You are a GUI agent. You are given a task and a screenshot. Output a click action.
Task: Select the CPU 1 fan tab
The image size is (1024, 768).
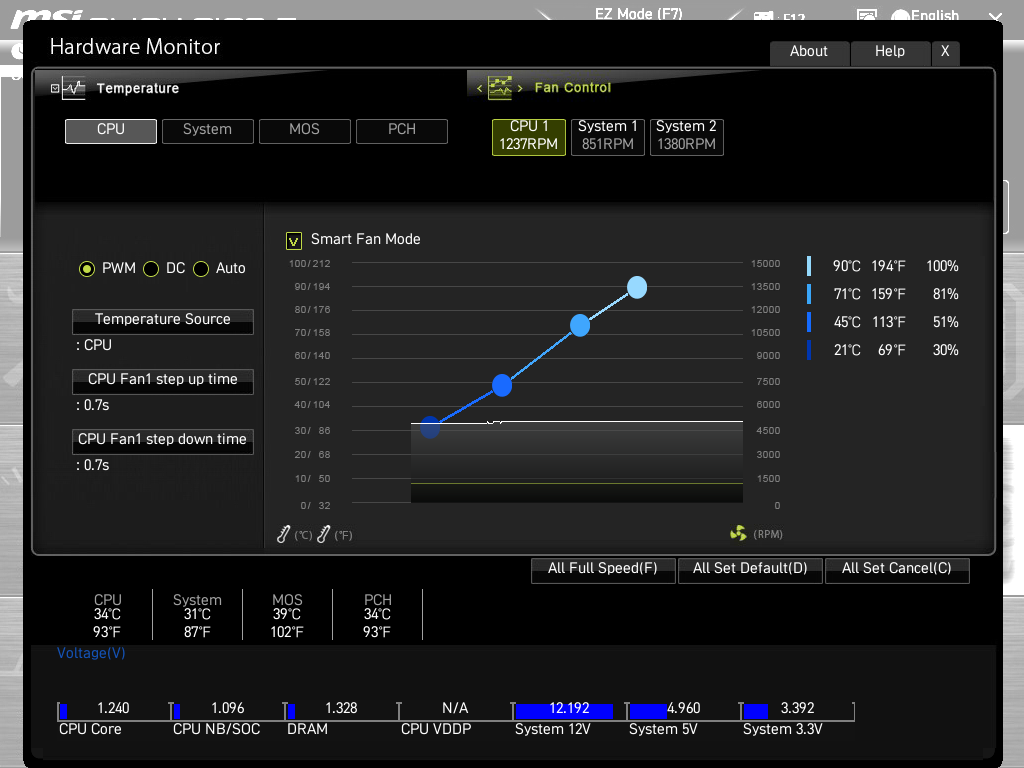pyautogui.click(x=529, y=136)
